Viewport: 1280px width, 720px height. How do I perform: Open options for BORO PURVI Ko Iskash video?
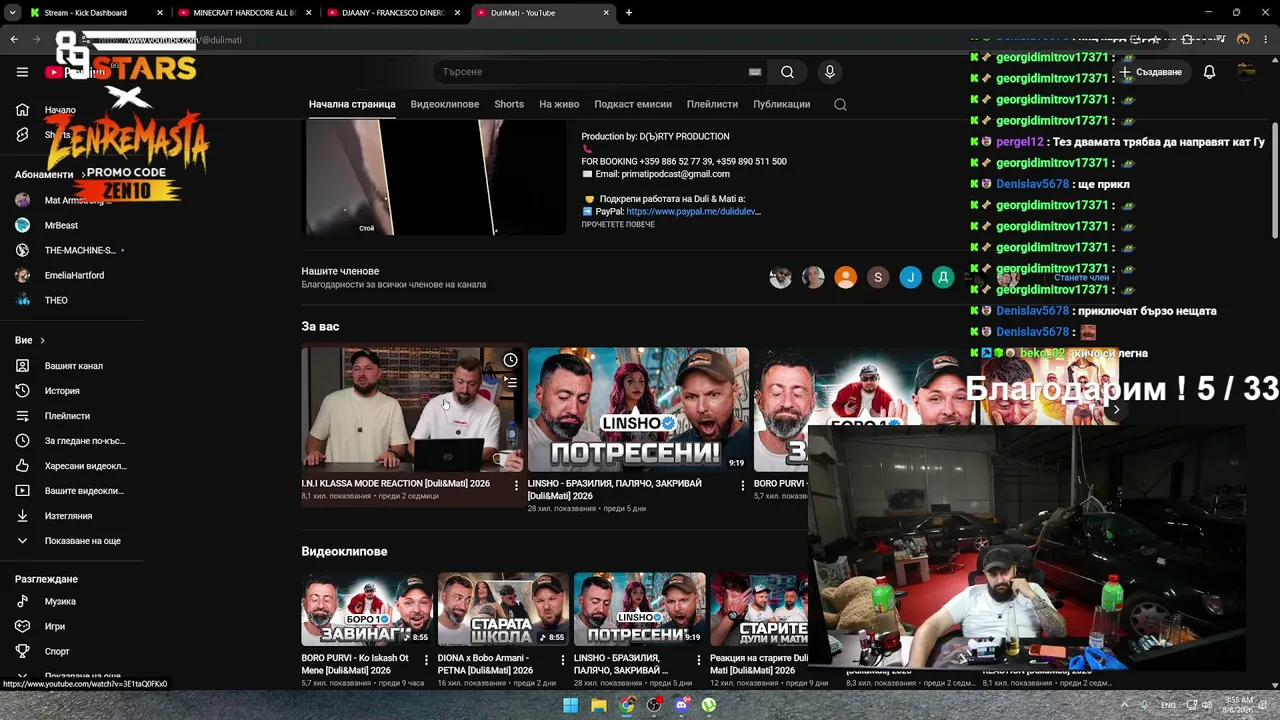pos(427,660)
